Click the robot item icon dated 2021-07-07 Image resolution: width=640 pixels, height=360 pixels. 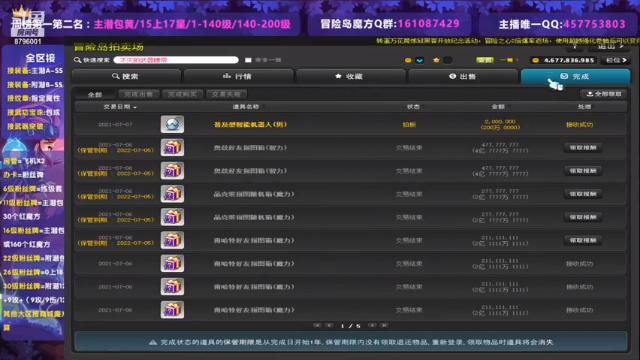pyautogui.click(x=172, y=124)
